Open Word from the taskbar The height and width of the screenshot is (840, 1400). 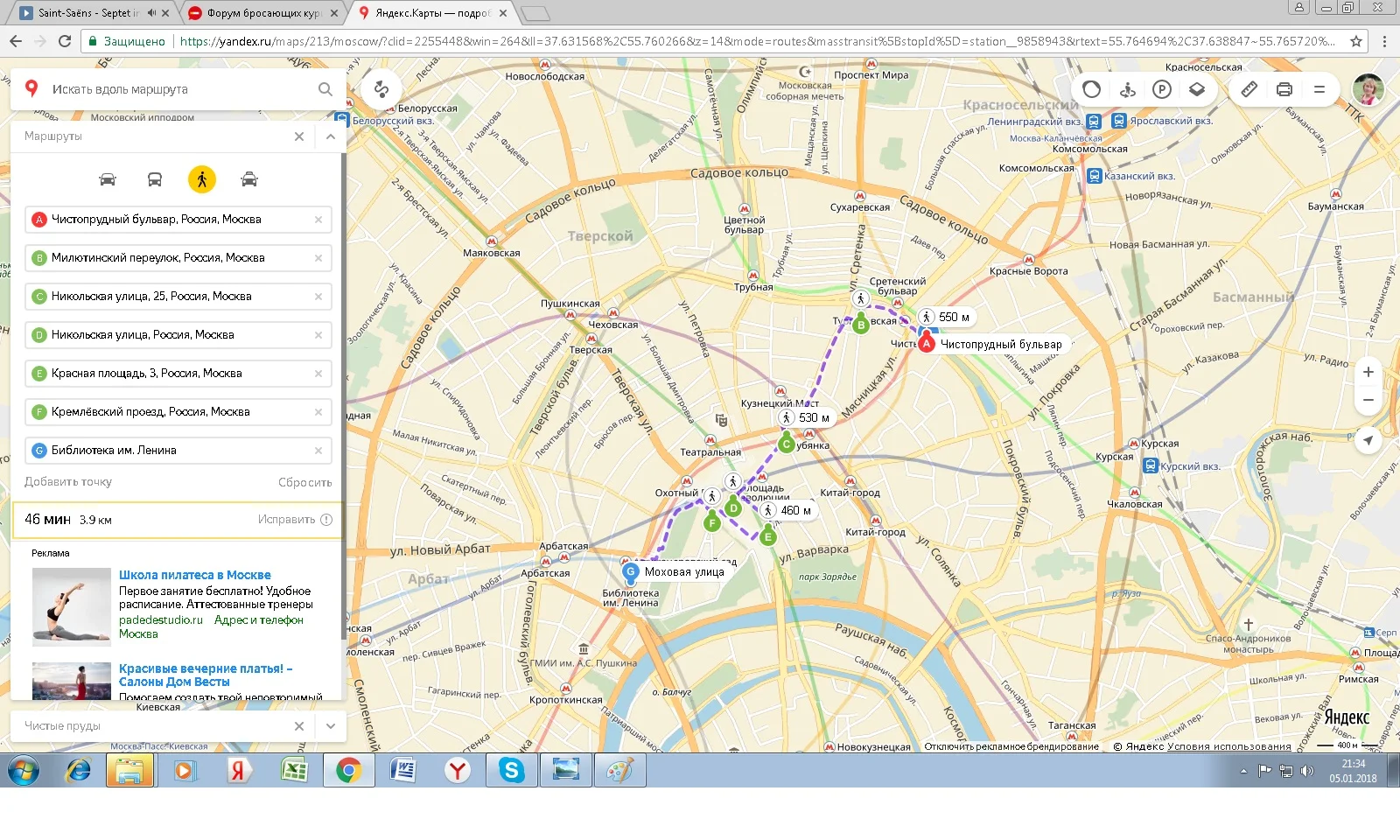pyautogui.click(x=402, y=770)
